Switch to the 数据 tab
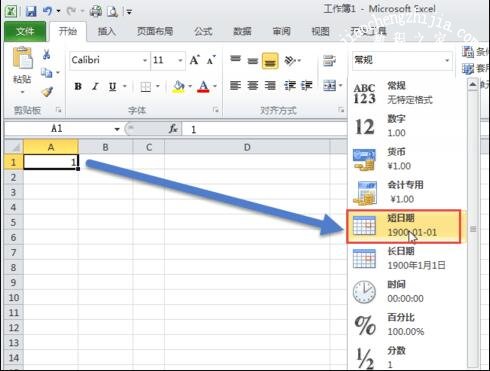 click(x=242, y=32)
